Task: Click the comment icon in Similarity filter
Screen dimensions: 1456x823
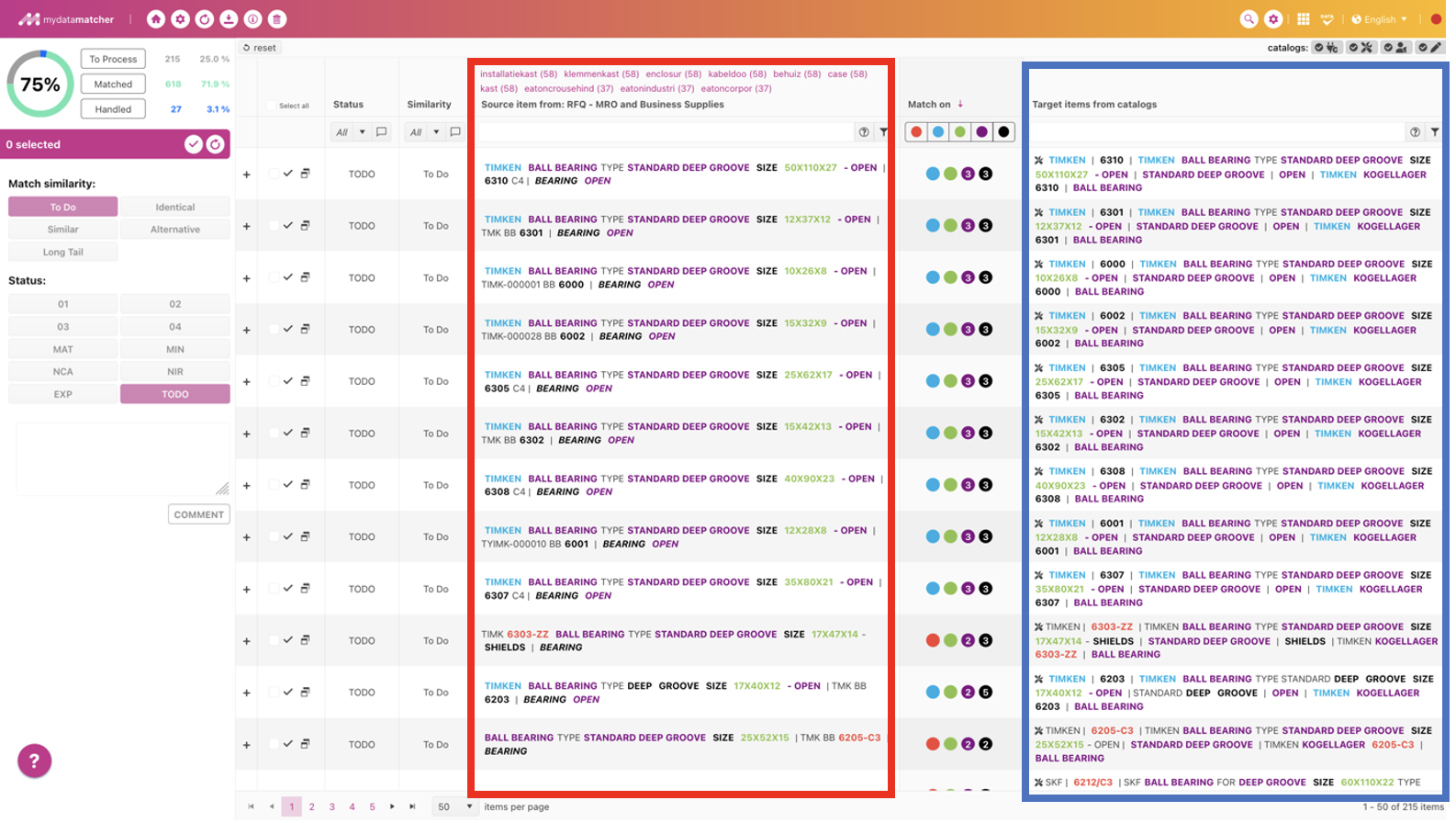Action: coord(455,132)
